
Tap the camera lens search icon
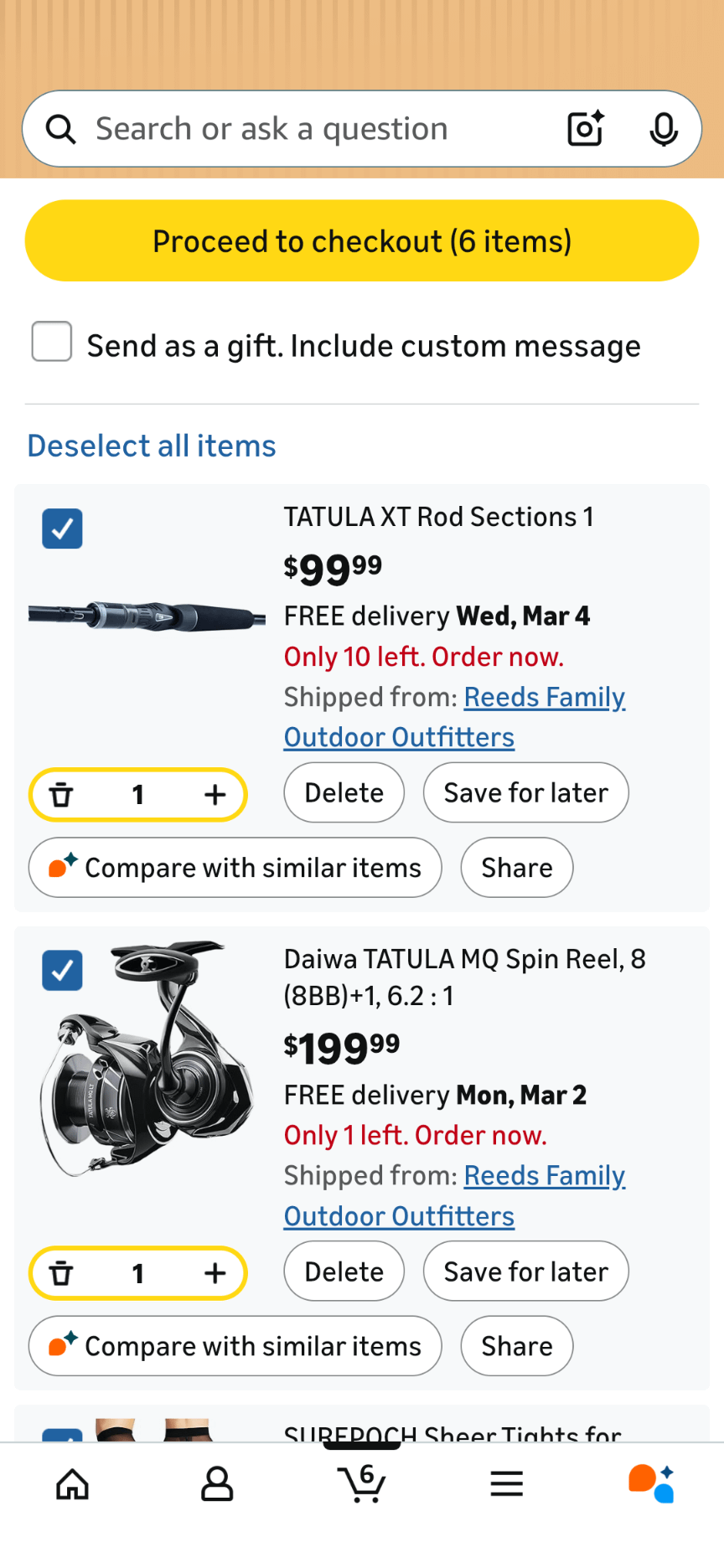(x=585, y=129)
